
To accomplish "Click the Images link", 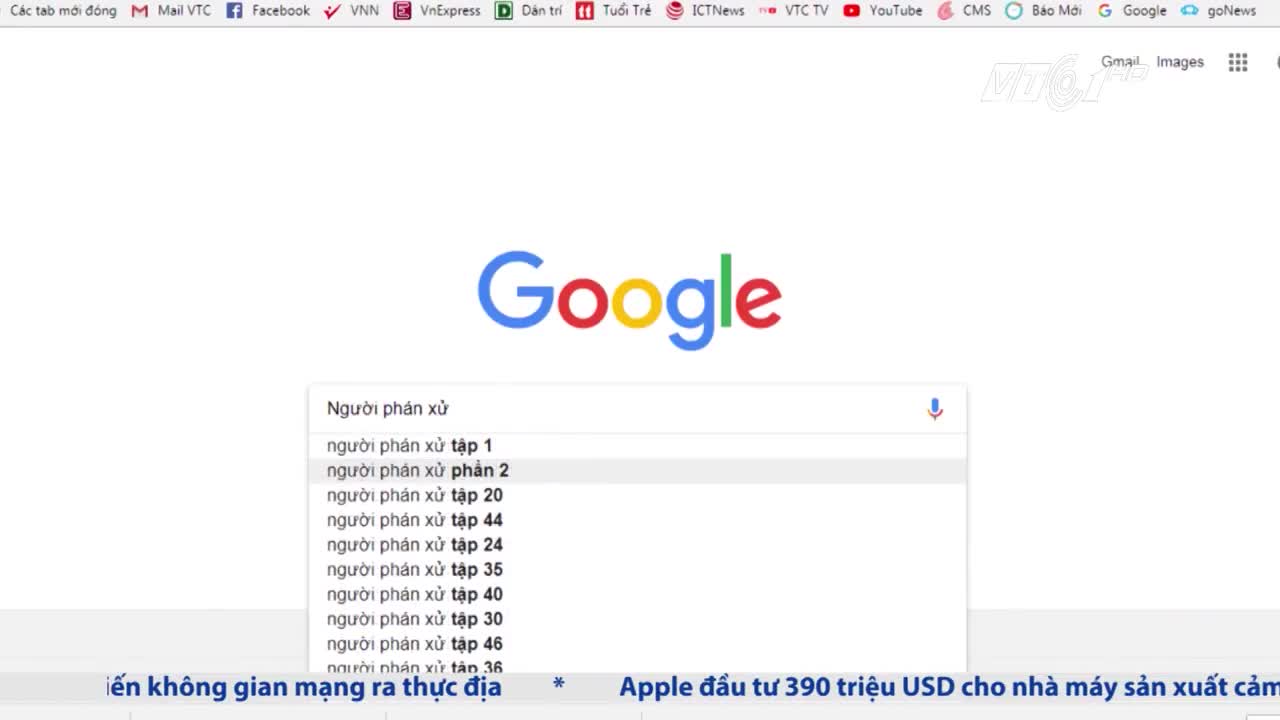I will click(x=1180, y=62).
